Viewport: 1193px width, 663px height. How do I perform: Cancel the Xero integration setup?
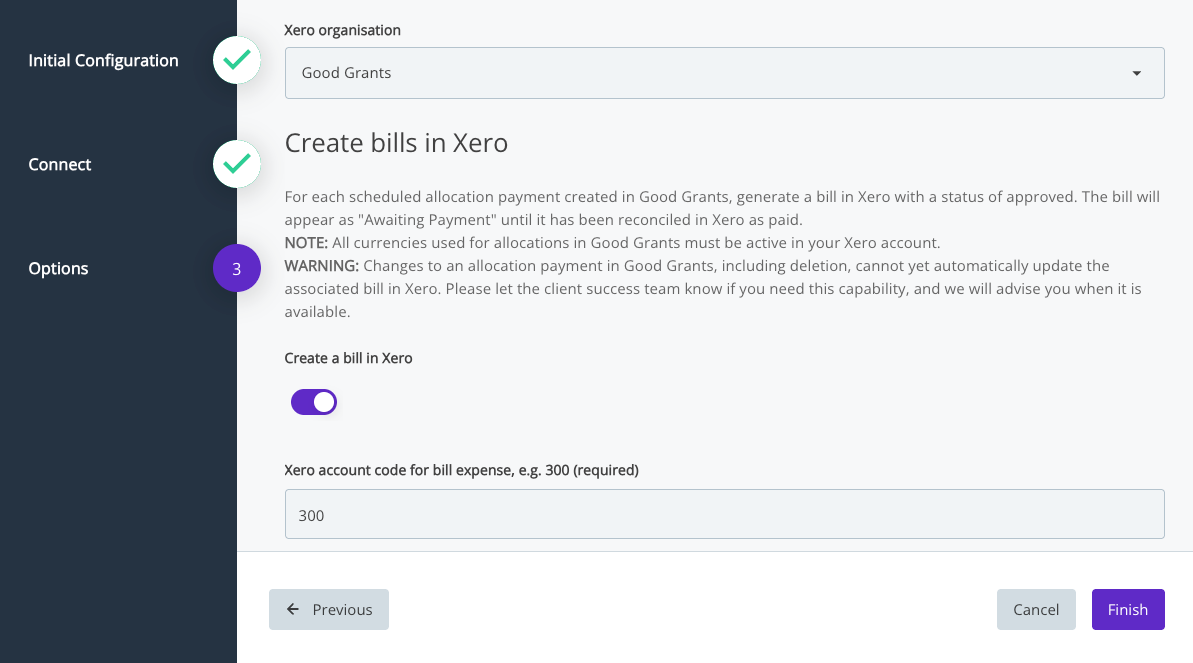1035,609
